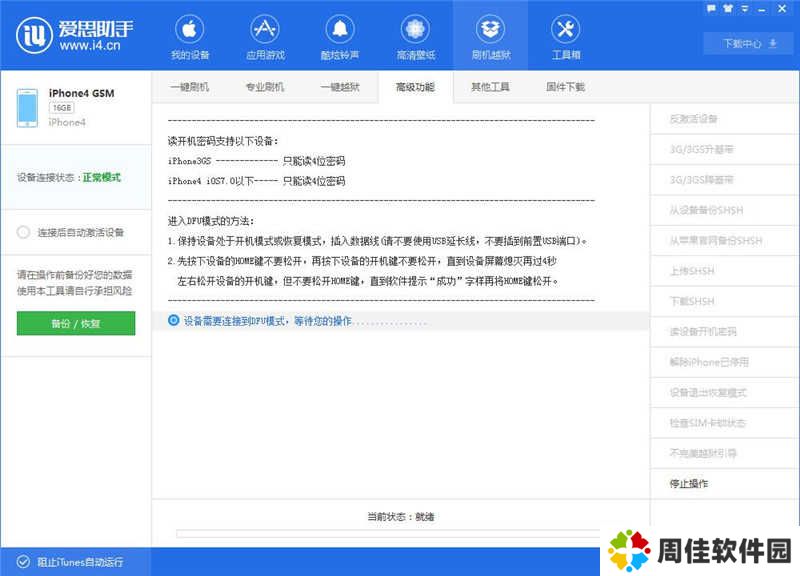This screenshot has width=800, height=576.
Task: Switch to the 一键刷机 tab
Action: click(189, 87)
